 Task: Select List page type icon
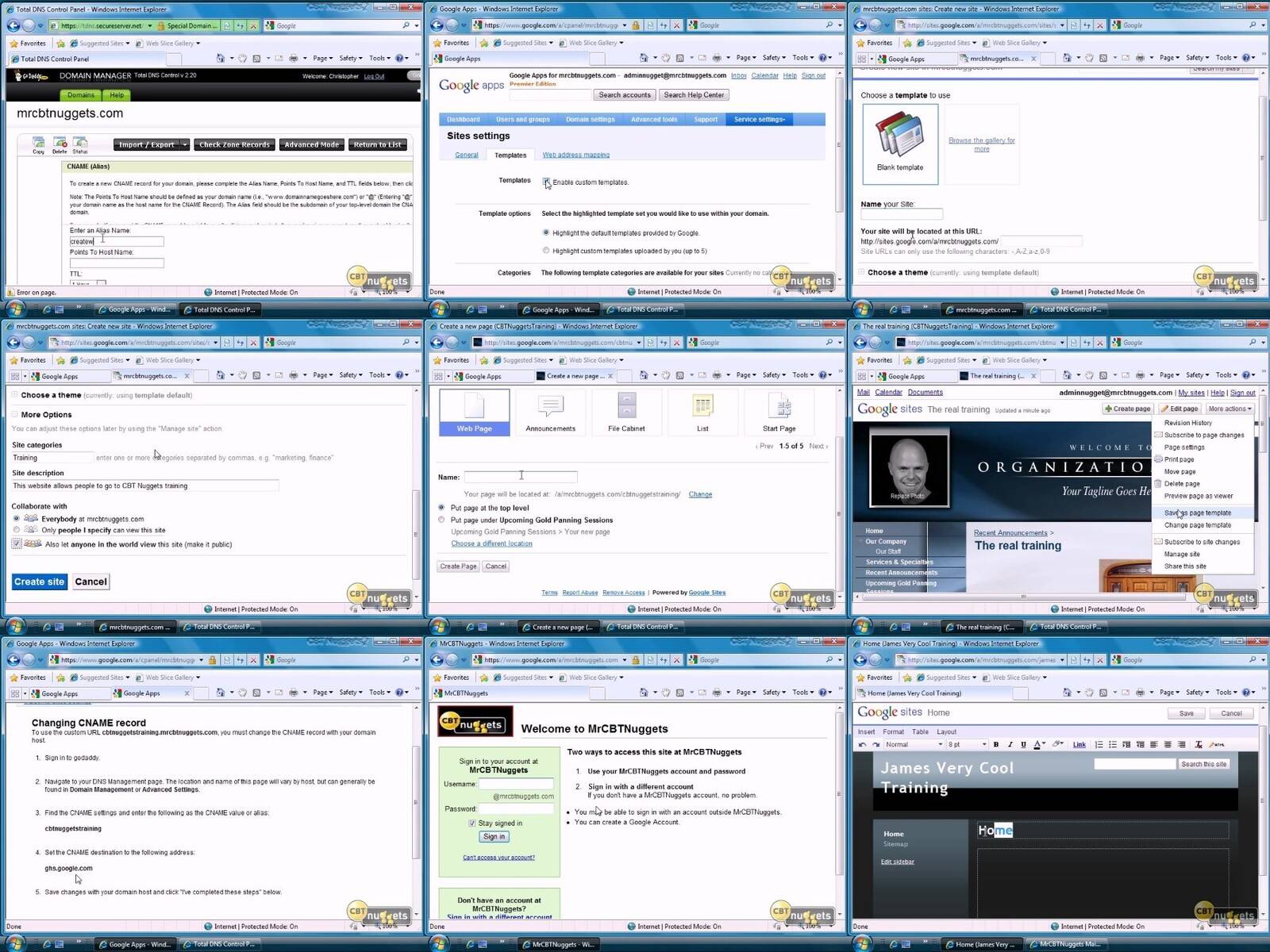coord(702,412)
